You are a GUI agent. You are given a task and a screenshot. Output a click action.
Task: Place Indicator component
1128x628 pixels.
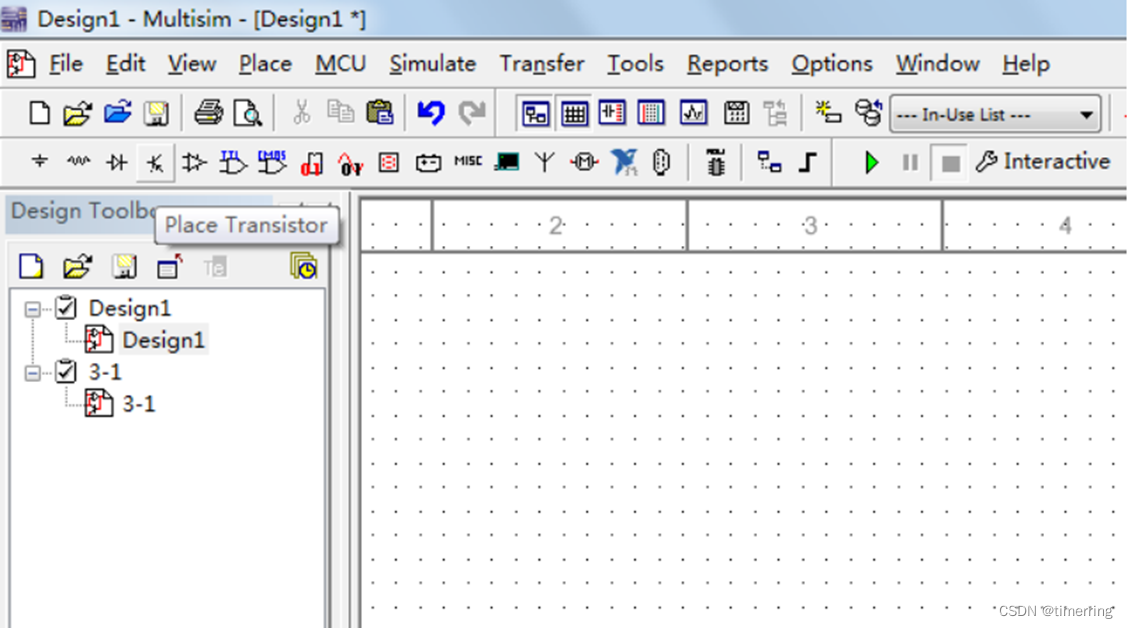click(388, 163)
